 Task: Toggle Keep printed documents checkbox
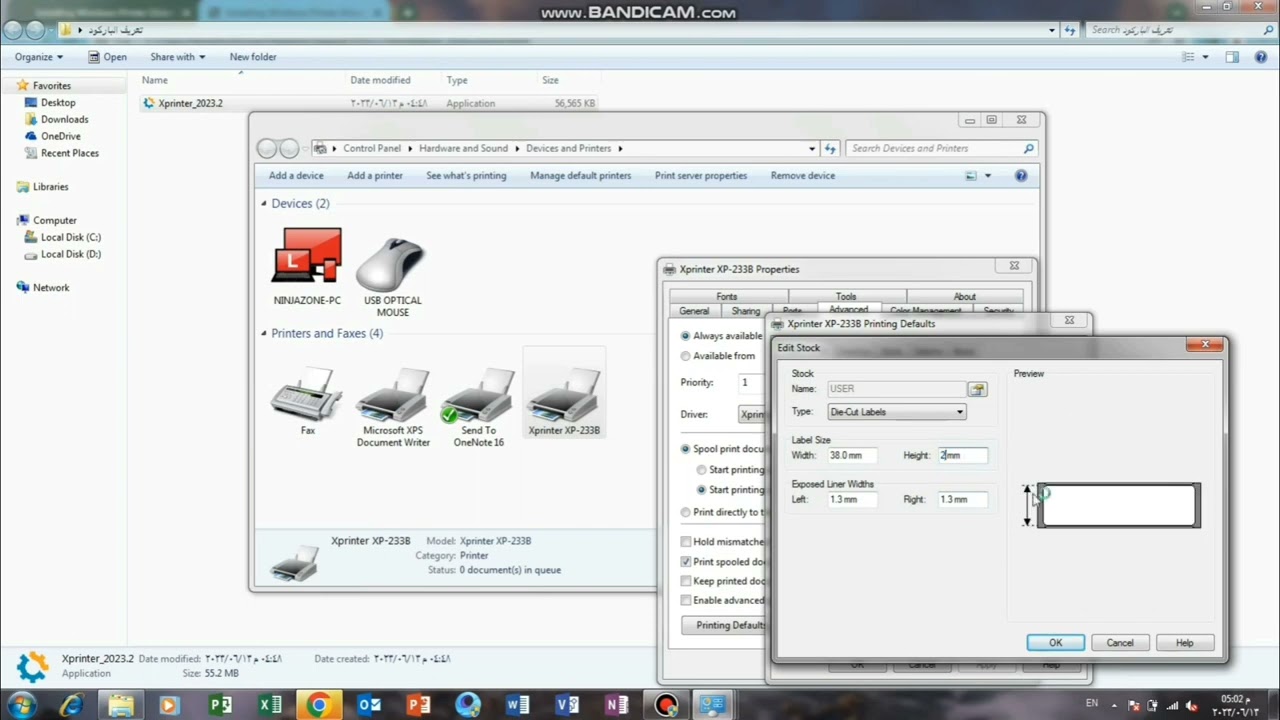pos(686,581)
